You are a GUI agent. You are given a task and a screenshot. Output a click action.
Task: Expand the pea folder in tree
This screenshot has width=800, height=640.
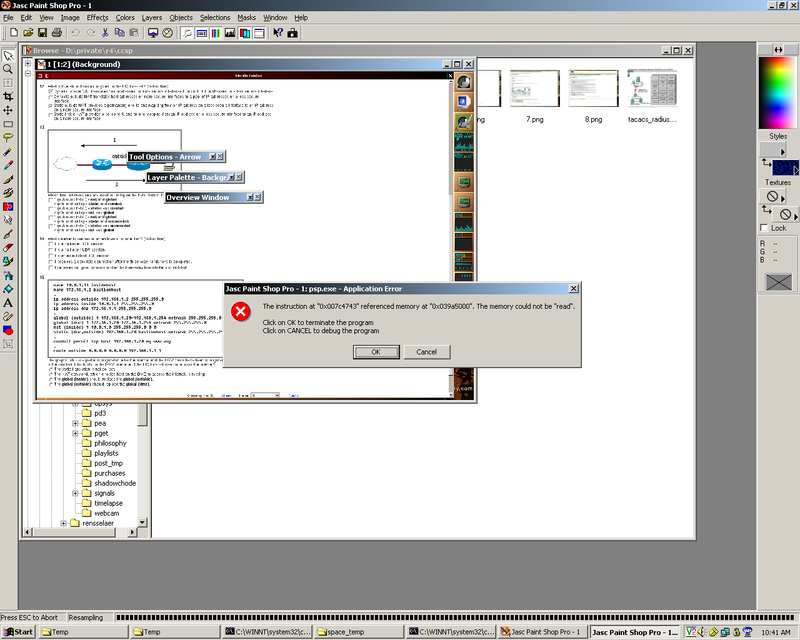click(75, 423)
